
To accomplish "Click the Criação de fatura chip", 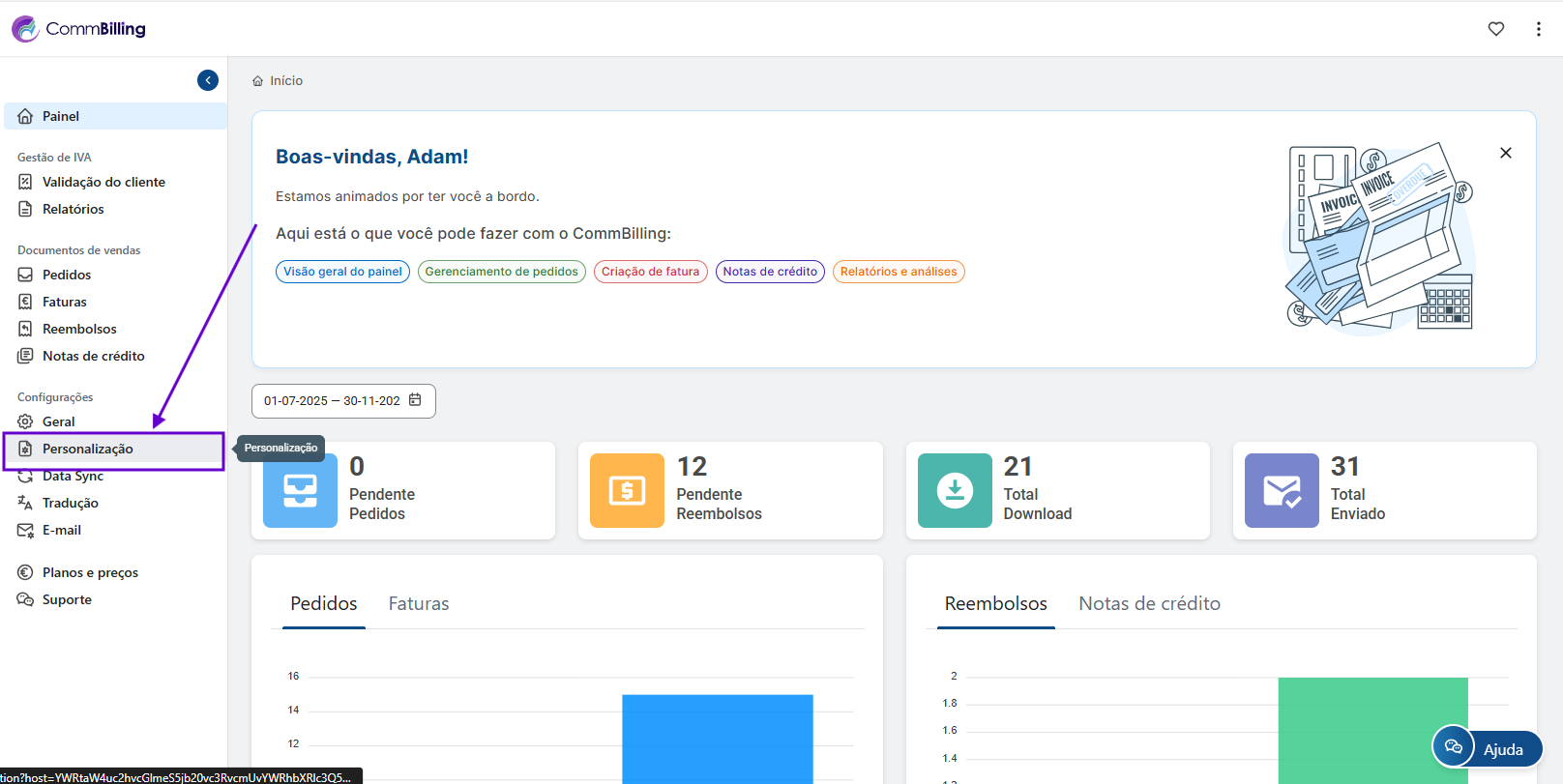I will (x=650, y=272).
